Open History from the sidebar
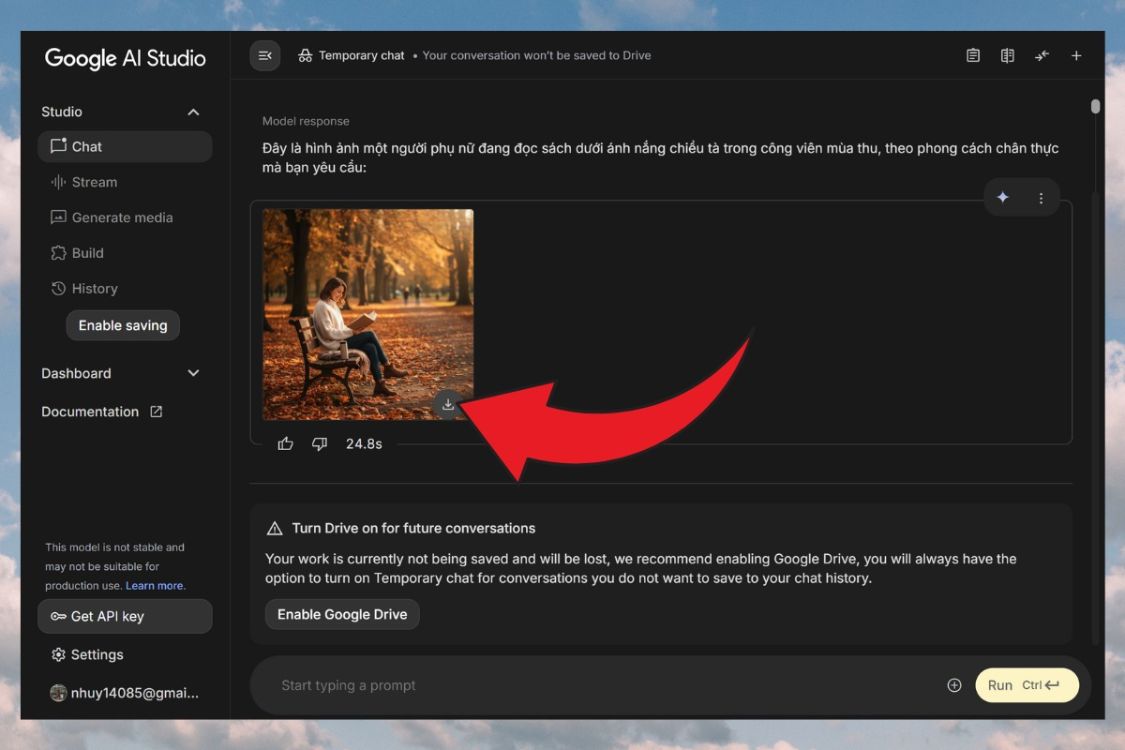 point(94,288)
